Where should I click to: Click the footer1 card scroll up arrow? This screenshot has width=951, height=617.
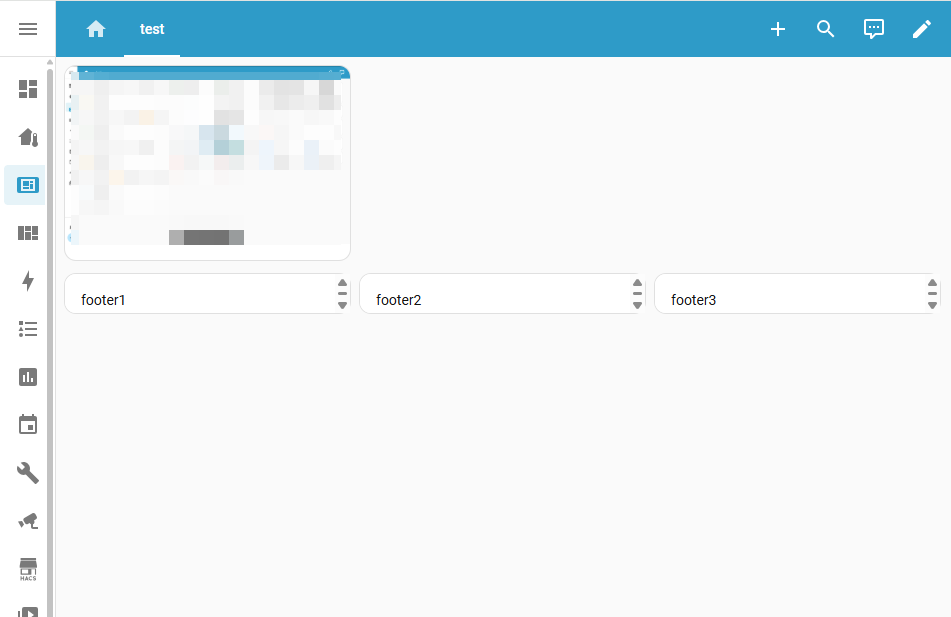coord(342,283)
